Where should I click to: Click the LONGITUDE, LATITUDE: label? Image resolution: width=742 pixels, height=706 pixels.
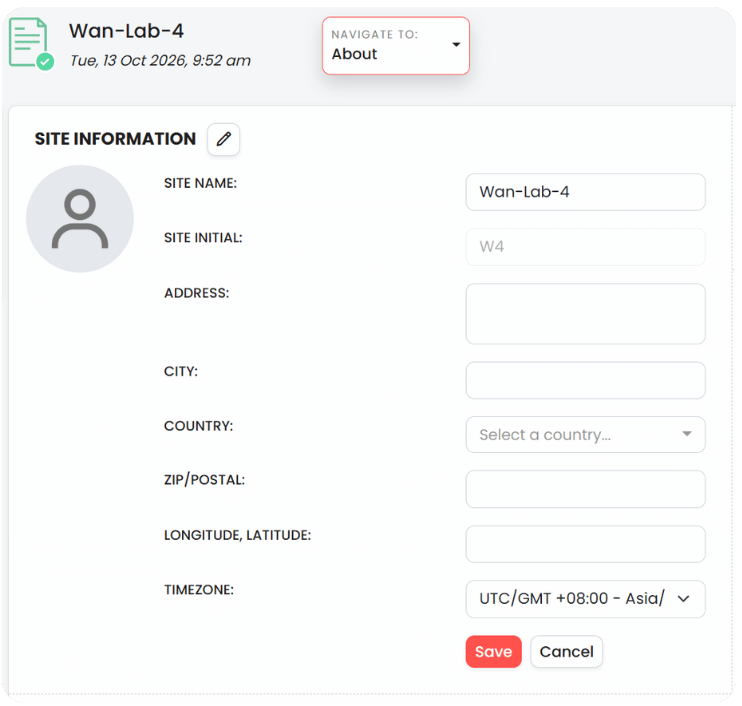coord(238,535)
